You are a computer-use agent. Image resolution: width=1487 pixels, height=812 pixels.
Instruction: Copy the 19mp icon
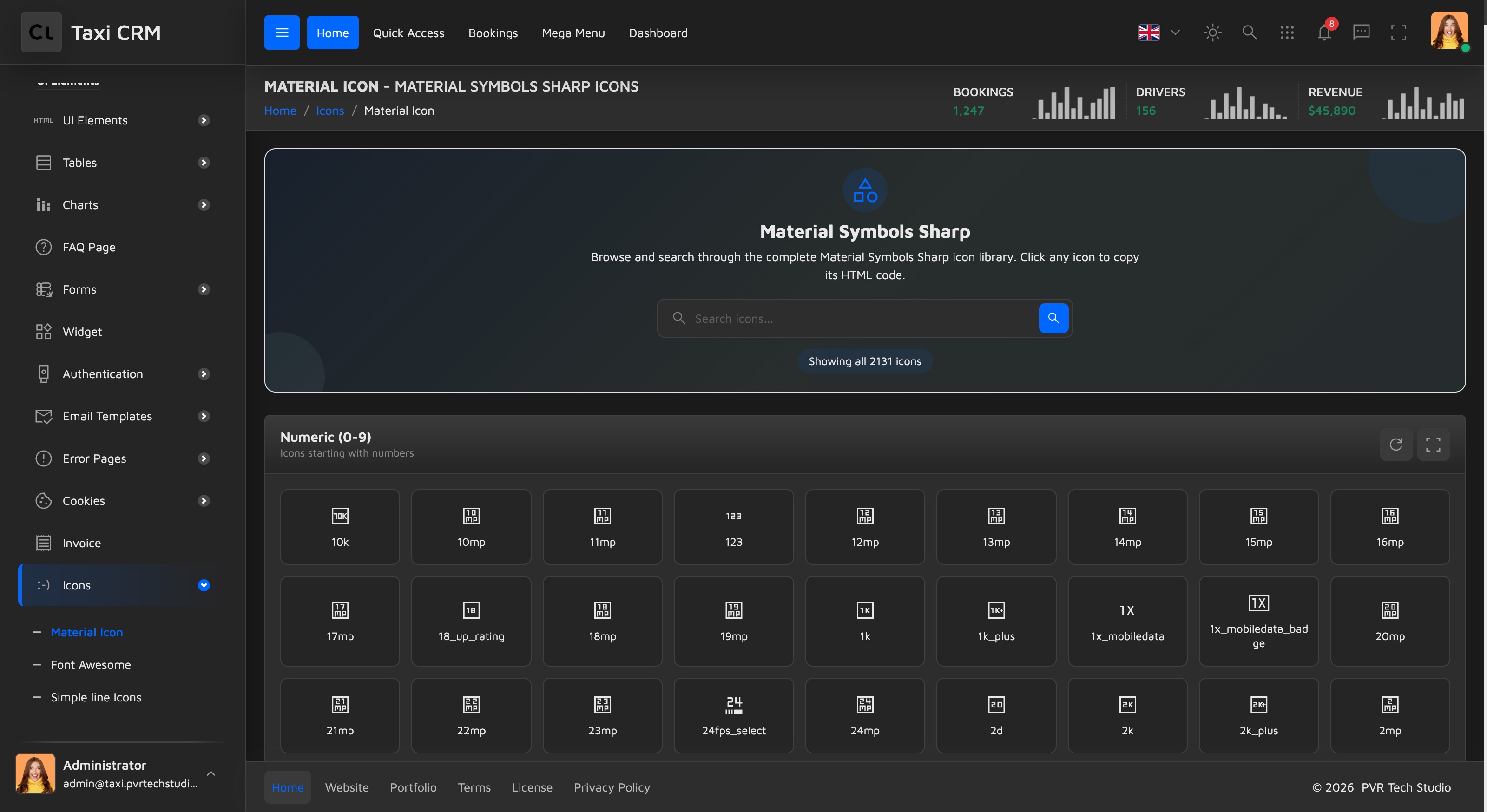(x=734, y=621)
